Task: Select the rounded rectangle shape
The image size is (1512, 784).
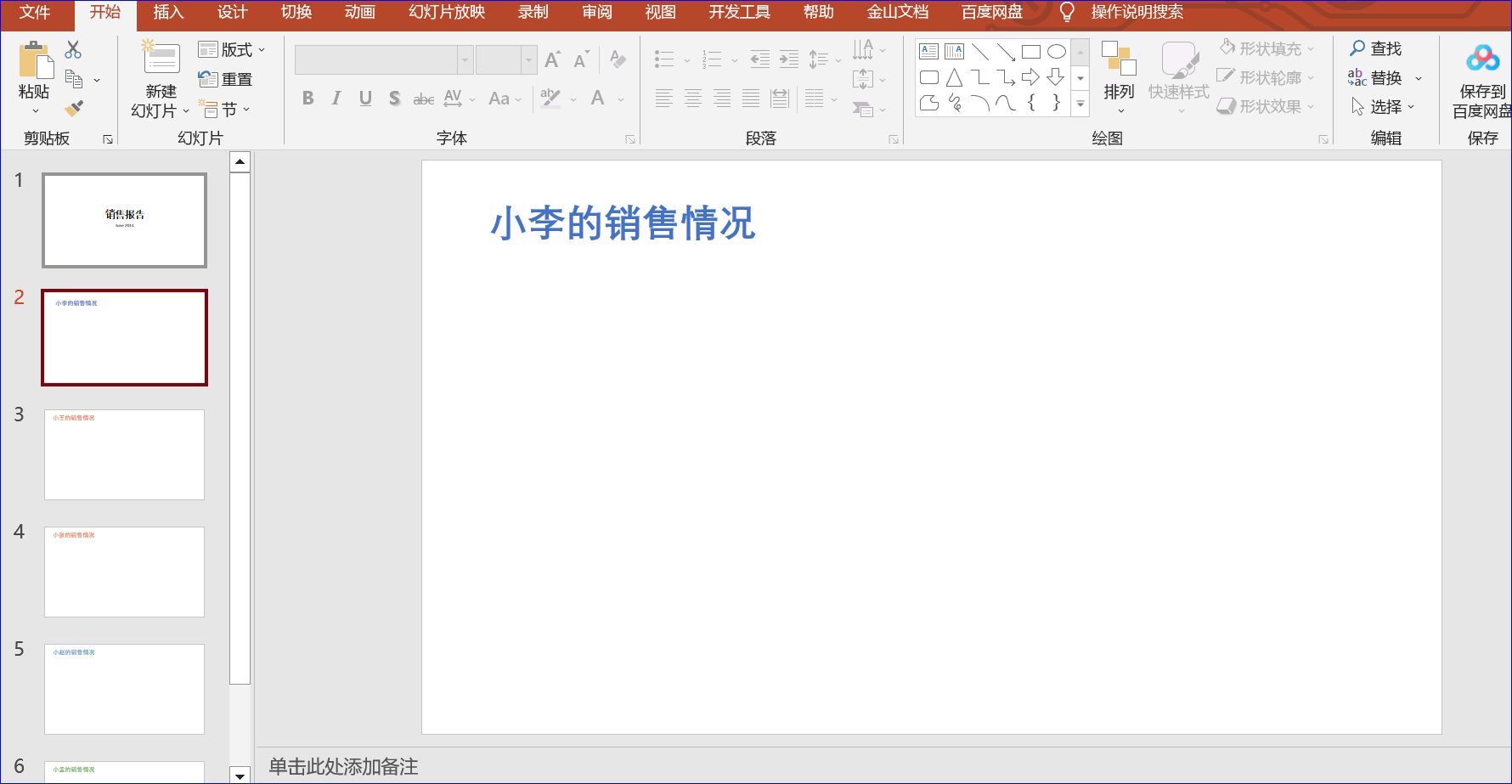Action: [929, 77]
